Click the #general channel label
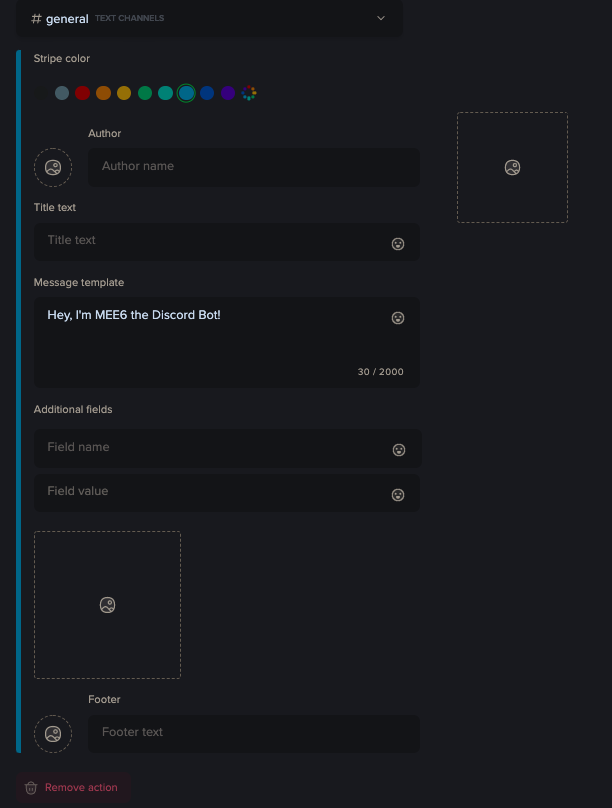612x808 pixels. pyautogui.click(x=58, y=18)
